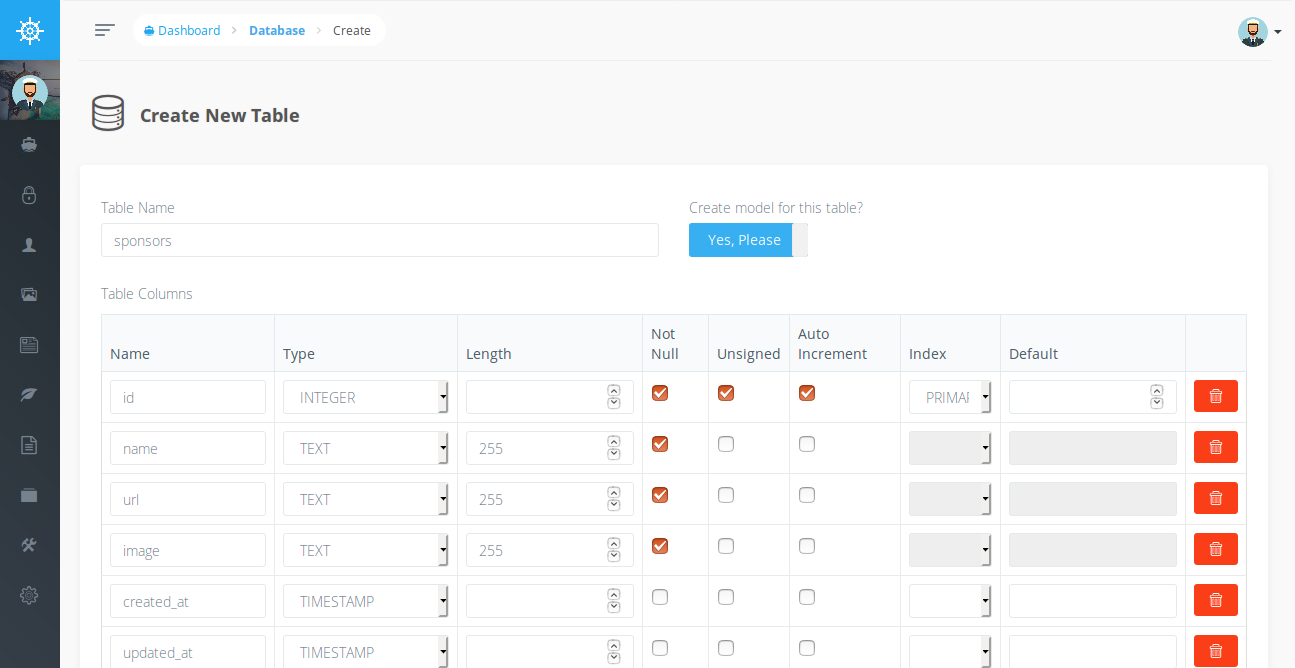This screenshot has height=668, width=1295.
Task: Go to Database breadcrumb
Action: tap(277, 30)
